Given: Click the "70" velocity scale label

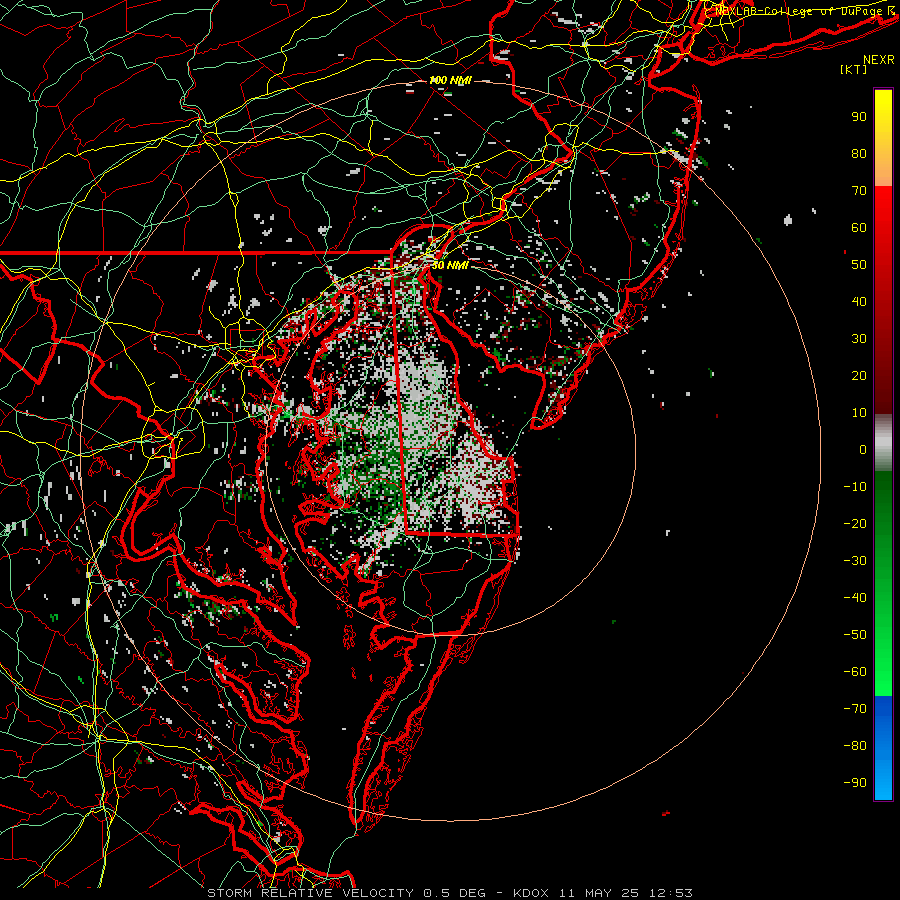Looking at the screenshot, I should click(x=859, y=191).
